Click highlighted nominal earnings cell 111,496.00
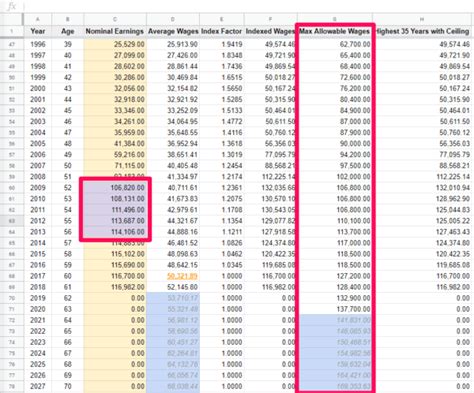 coord(115,210)
